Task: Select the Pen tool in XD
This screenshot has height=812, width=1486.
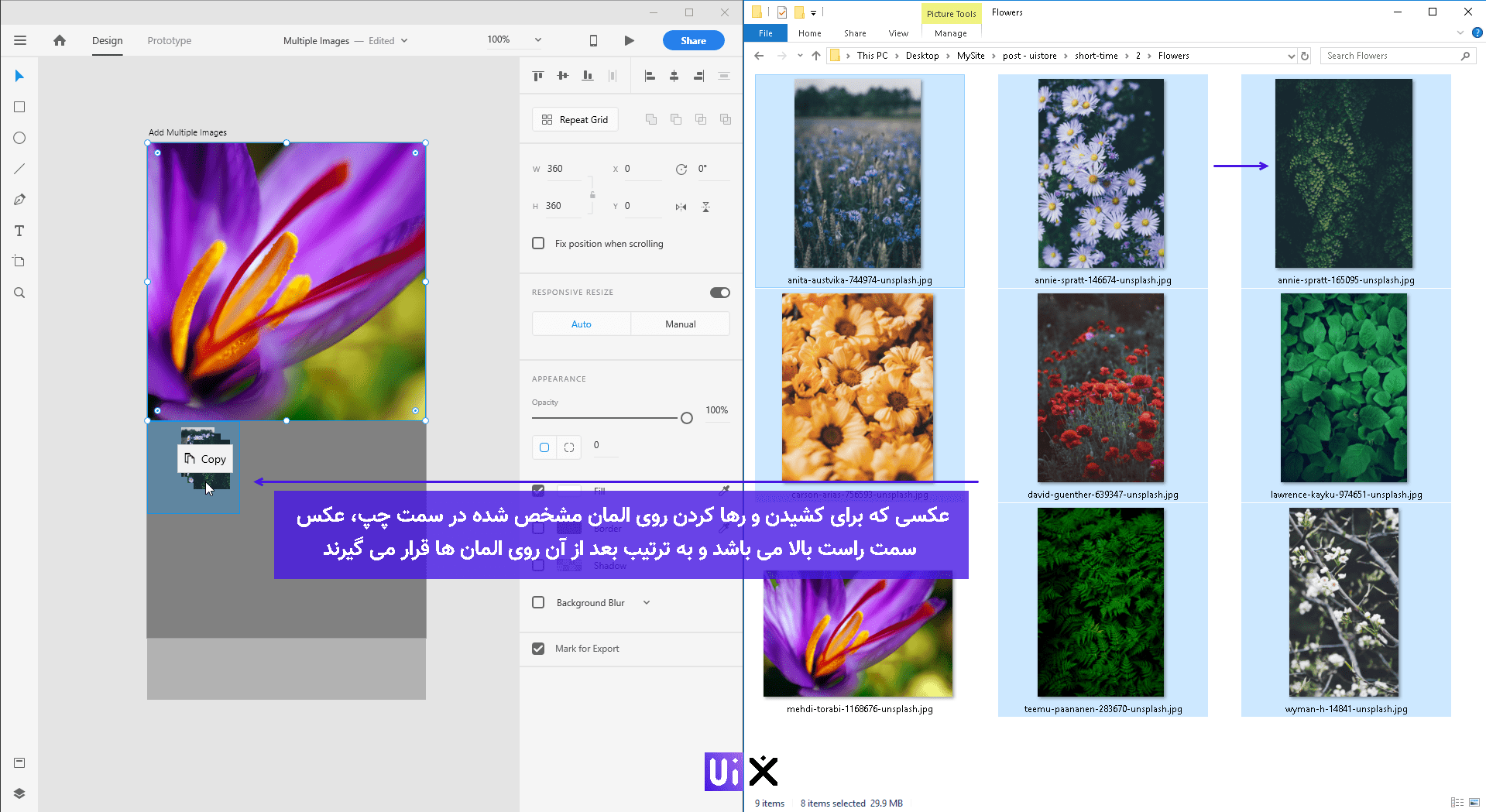Action: [19, 200]
